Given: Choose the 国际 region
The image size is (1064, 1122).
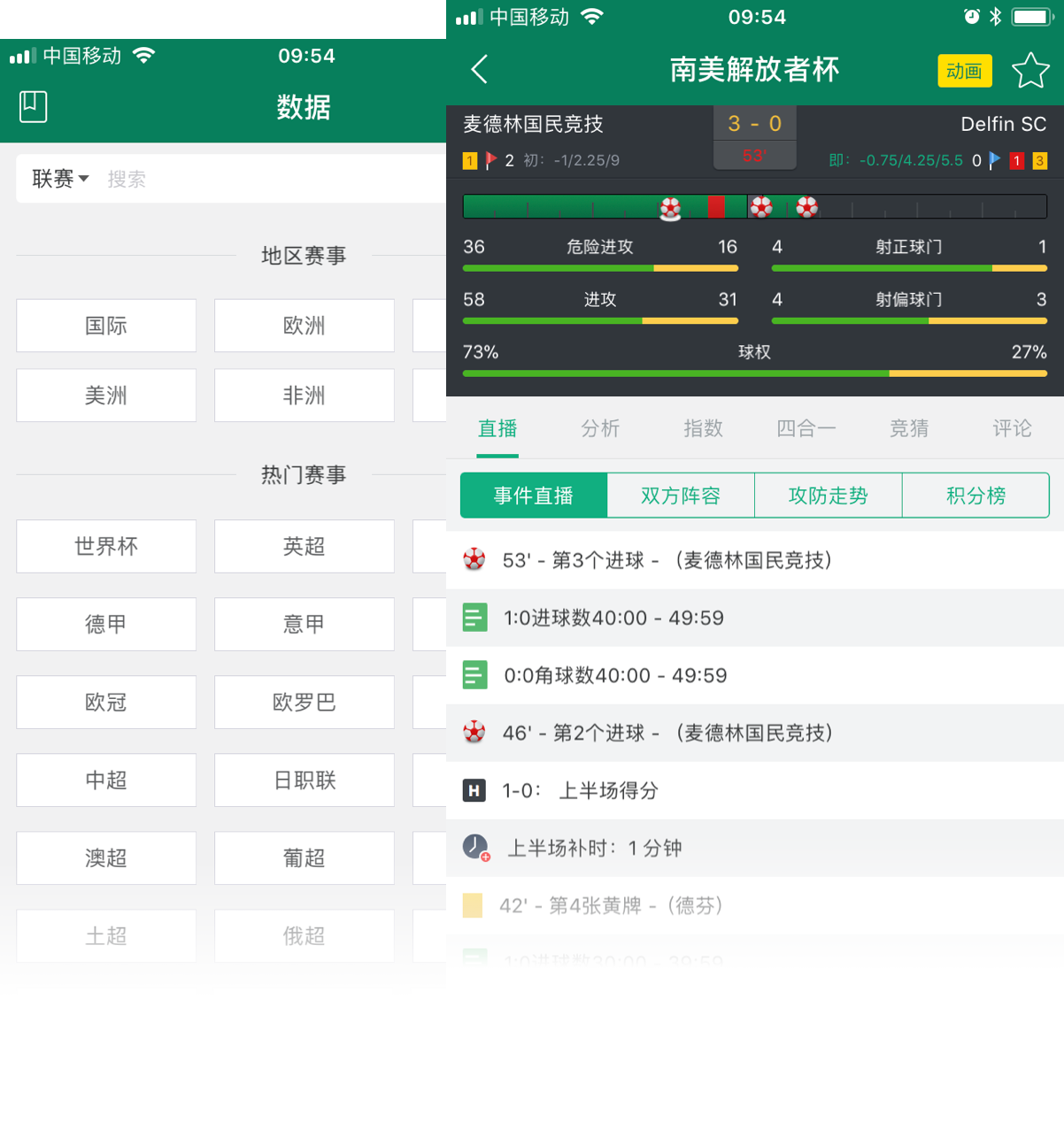Looking at the screenshot, I should pos(106,326).
